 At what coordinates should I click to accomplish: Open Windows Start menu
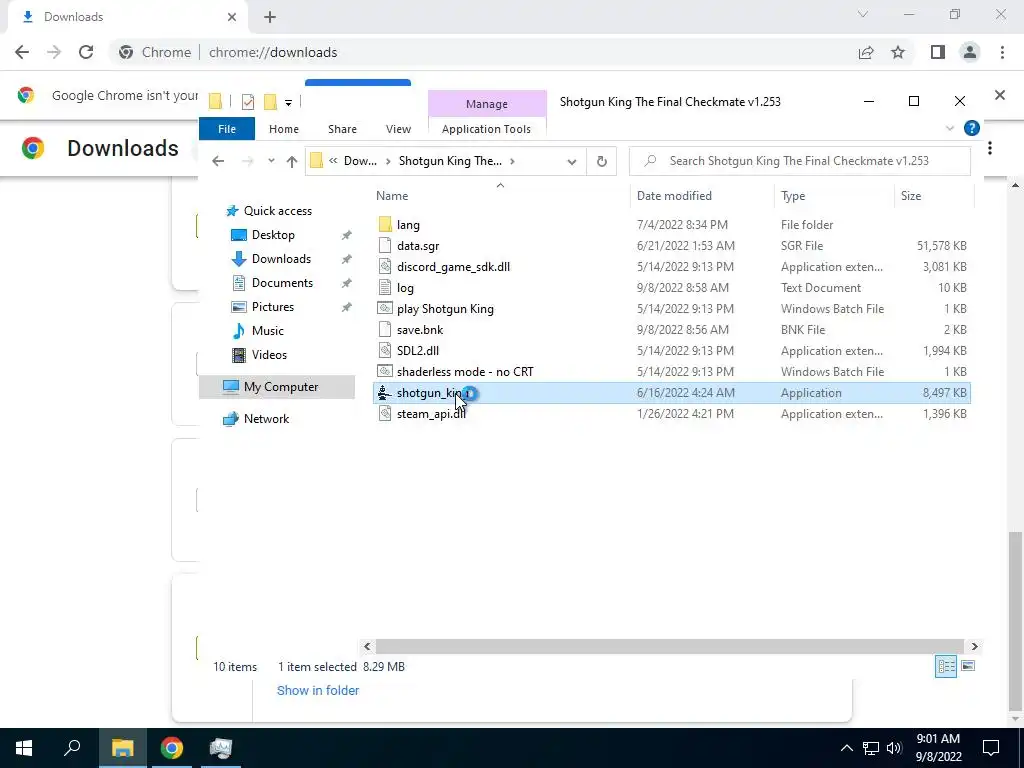(24, 748)
